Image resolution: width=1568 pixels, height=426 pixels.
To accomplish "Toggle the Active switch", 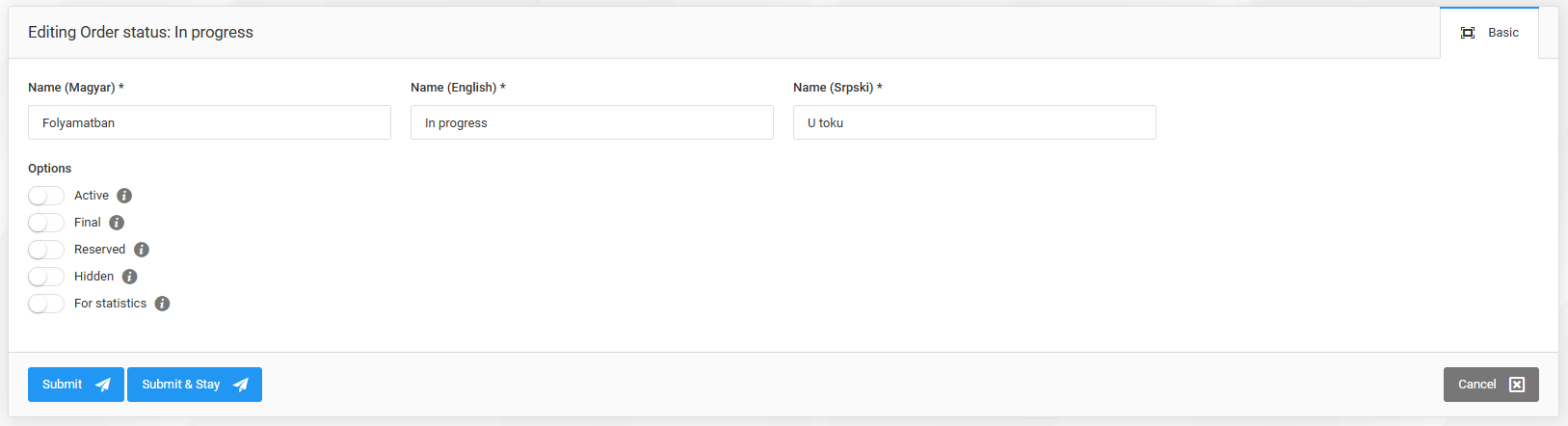I will pos(46,196).
